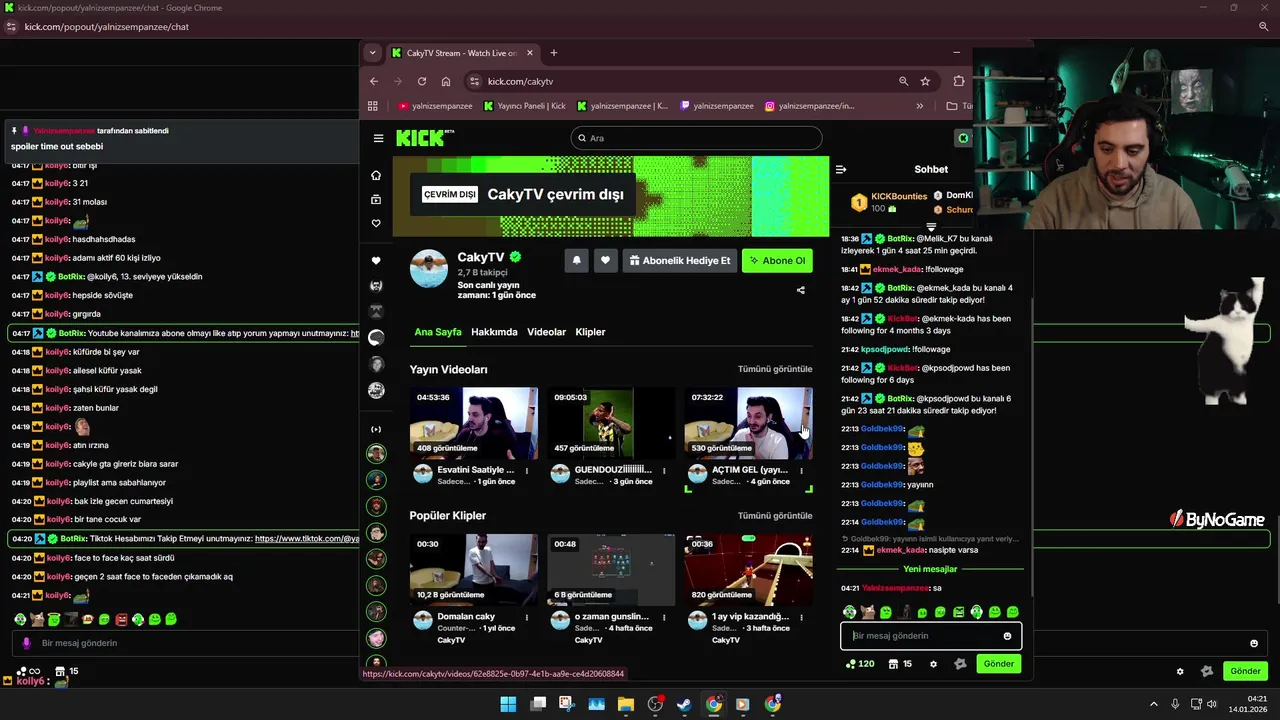Click Gönder in the popout chat window
The width and height of the screenshot is (1280, 720).
click(x=1245, y=671)
